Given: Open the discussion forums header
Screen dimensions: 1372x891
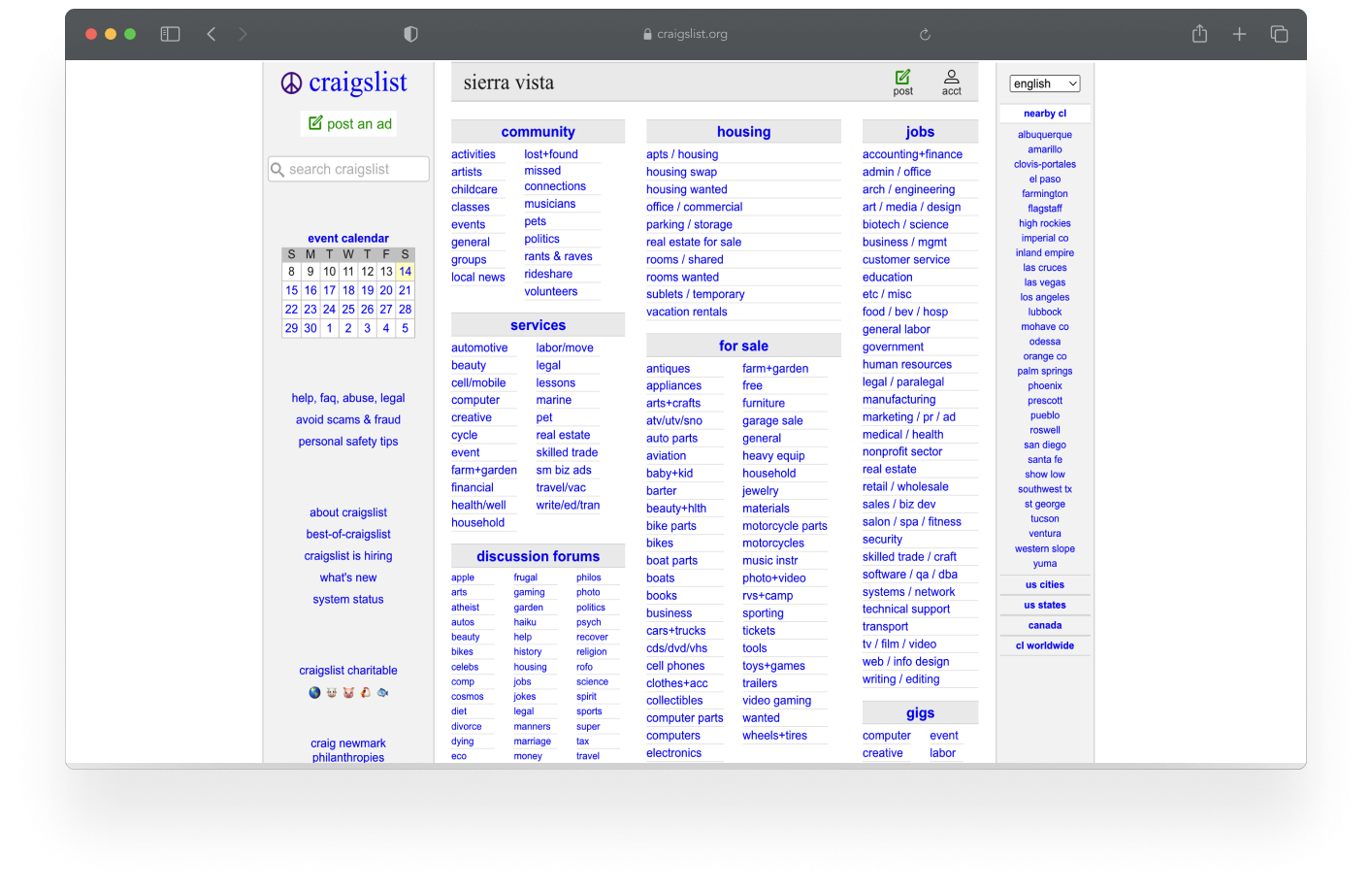Looking at the screenshot, I should coord(538,556).
